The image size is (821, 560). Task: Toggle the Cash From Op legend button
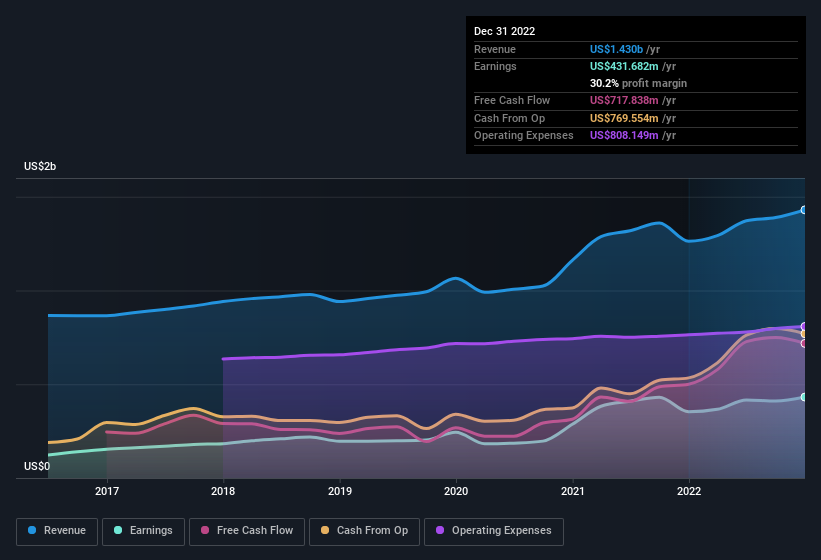point(364,531)
